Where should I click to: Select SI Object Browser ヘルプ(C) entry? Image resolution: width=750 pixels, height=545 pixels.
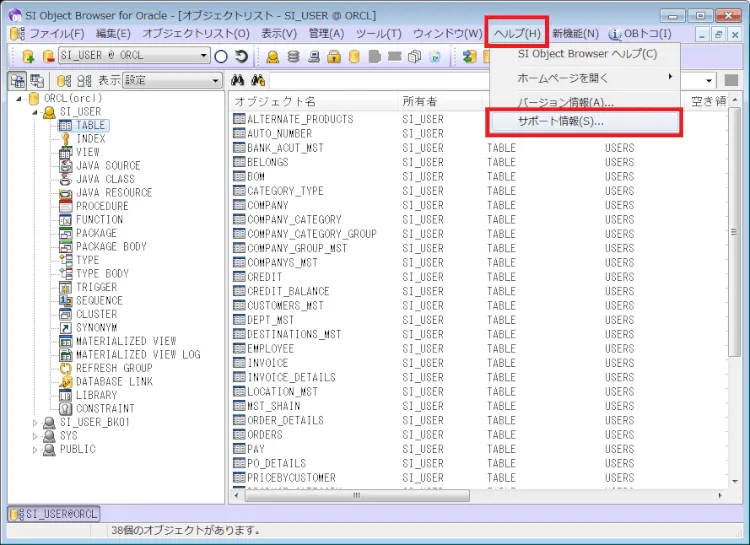tap(584, 54)
